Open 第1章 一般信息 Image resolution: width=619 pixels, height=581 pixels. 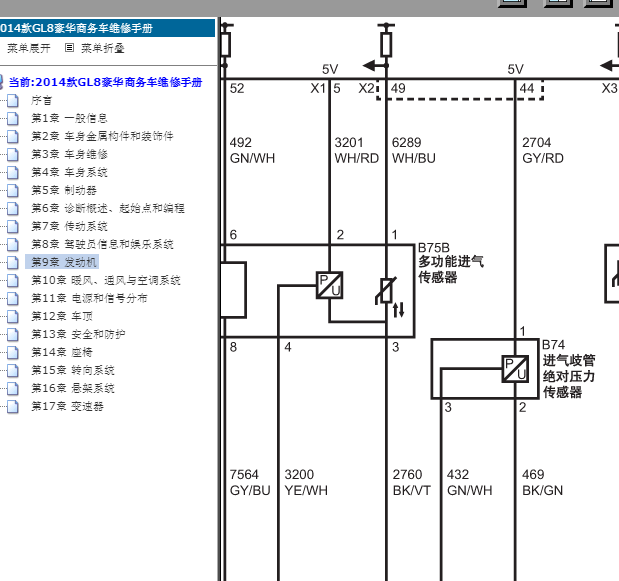click(x=69, y=118)
